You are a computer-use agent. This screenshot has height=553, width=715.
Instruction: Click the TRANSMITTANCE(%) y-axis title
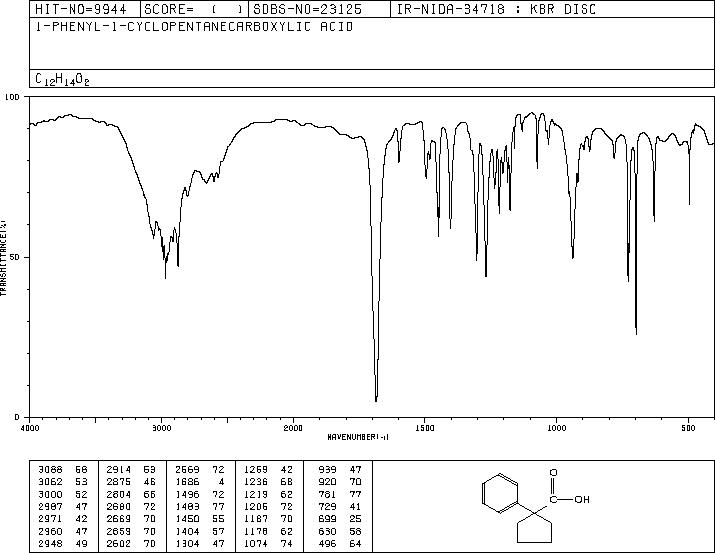pyautogui.click(x=3, y=258)
